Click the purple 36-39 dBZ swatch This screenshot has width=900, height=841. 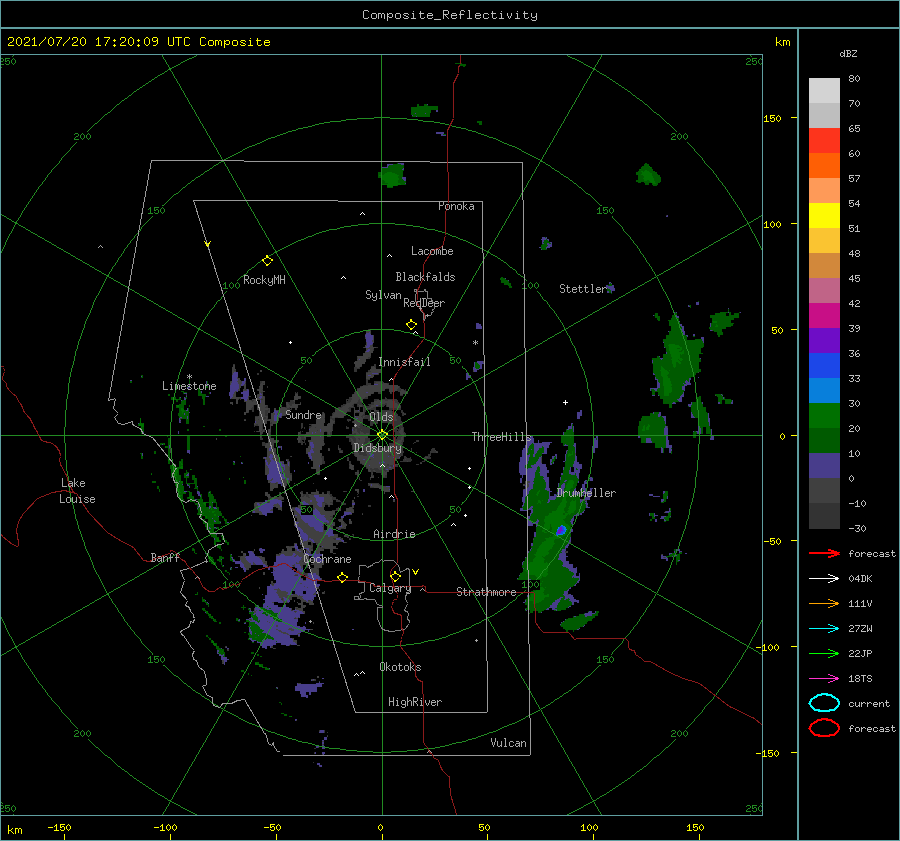(x=824, y=341)
